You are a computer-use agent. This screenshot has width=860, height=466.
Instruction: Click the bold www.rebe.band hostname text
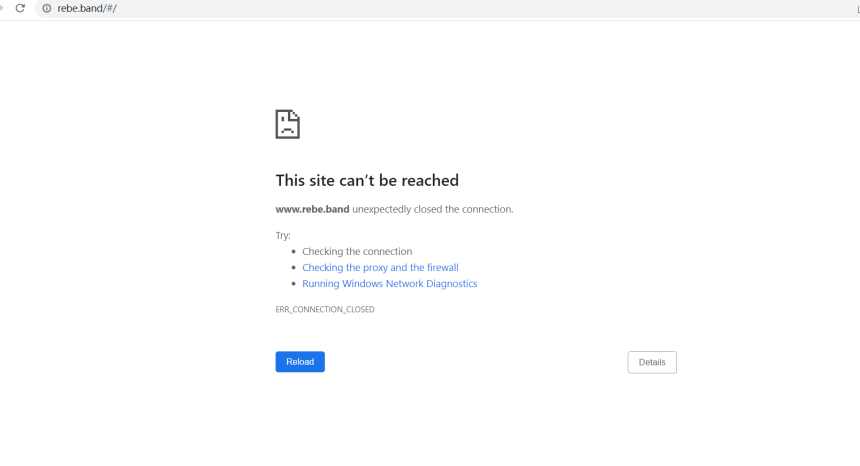312,210
